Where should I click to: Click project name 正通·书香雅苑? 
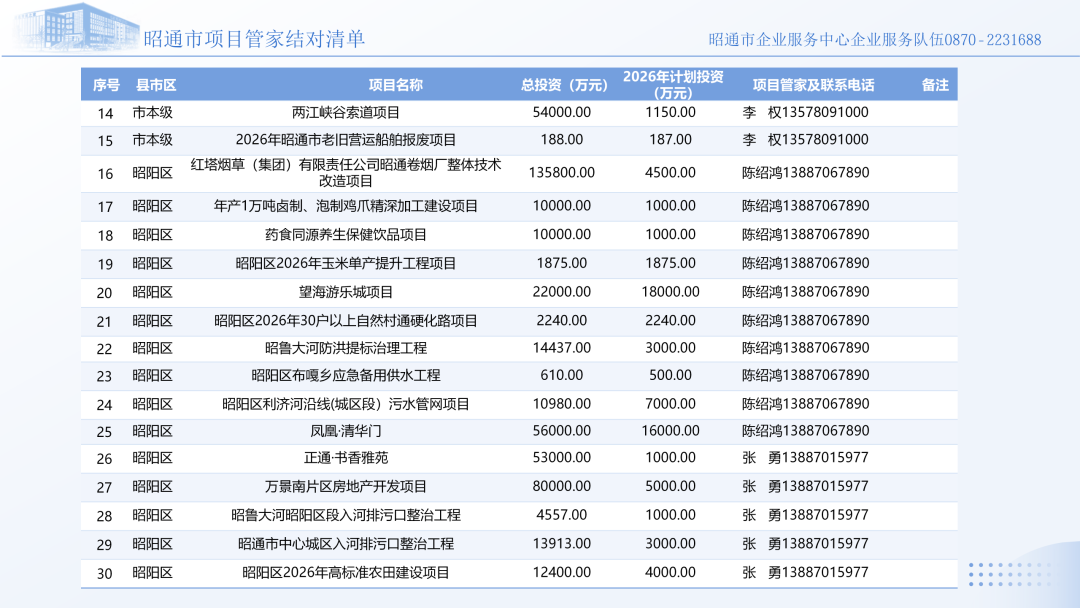click(x=346, y=458)
